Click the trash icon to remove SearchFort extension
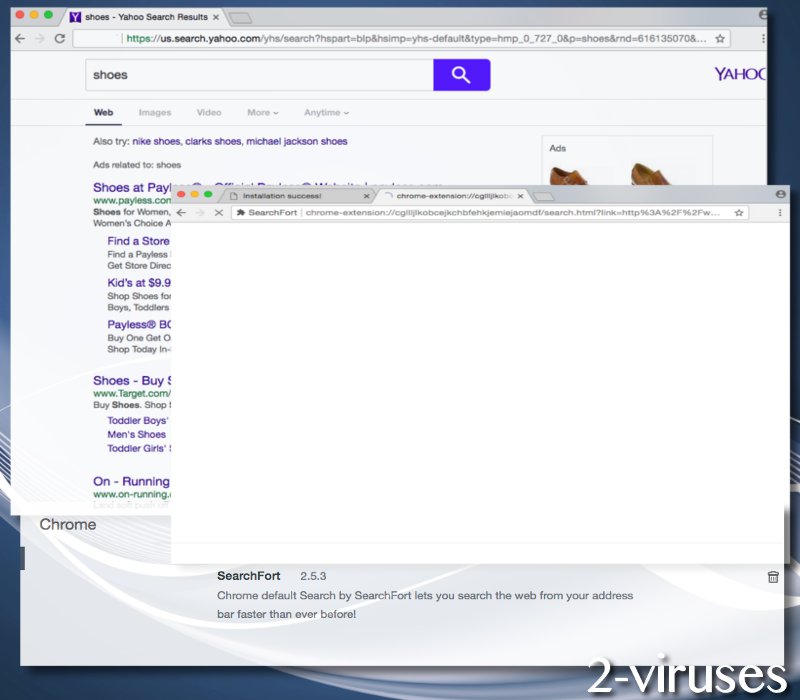This screenshot has height=700, width=800. pos(773,577)
